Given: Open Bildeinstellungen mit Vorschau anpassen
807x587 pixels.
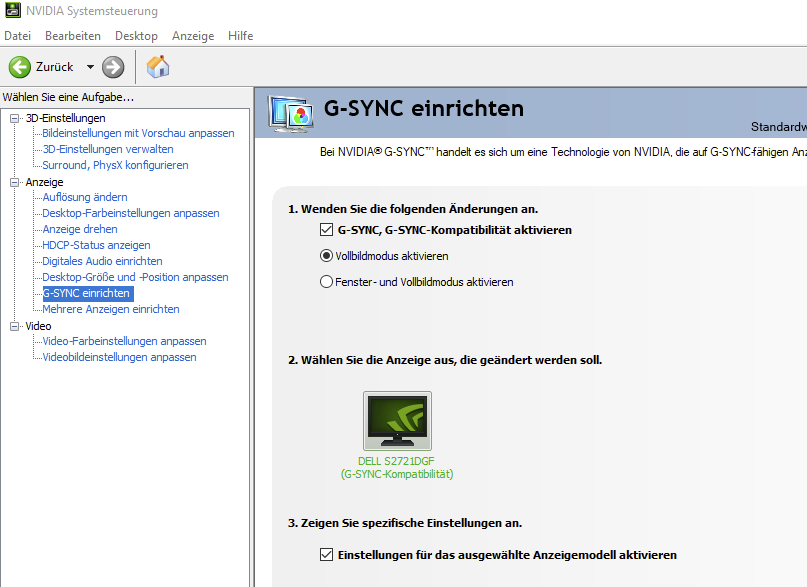Looking at the screenshot, I should click(x=138, y=133).
